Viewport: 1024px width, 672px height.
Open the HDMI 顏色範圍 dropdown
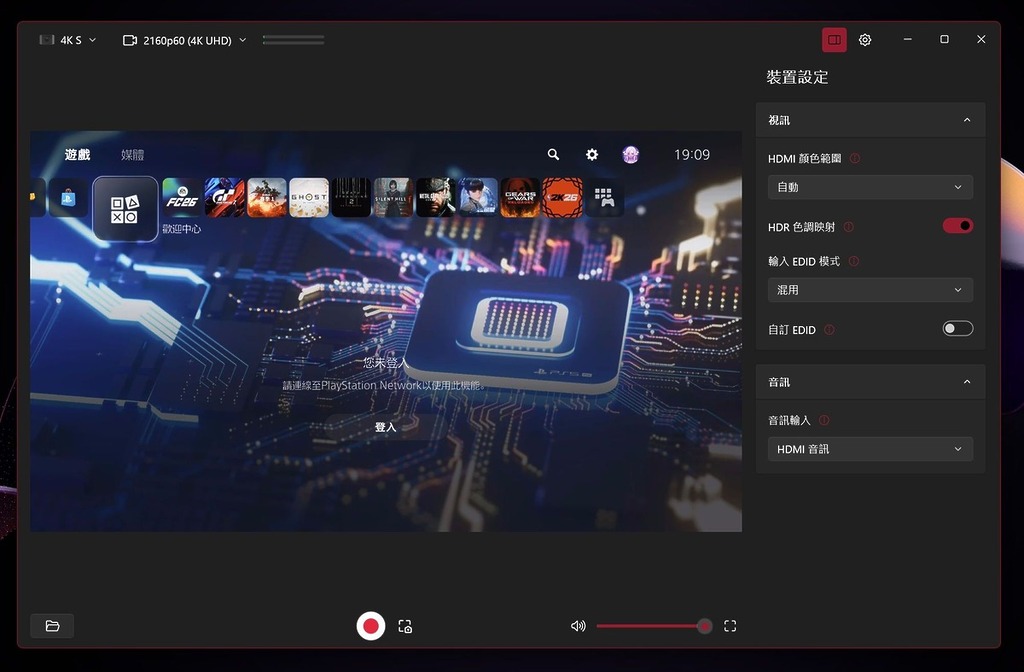coord(870,187)
